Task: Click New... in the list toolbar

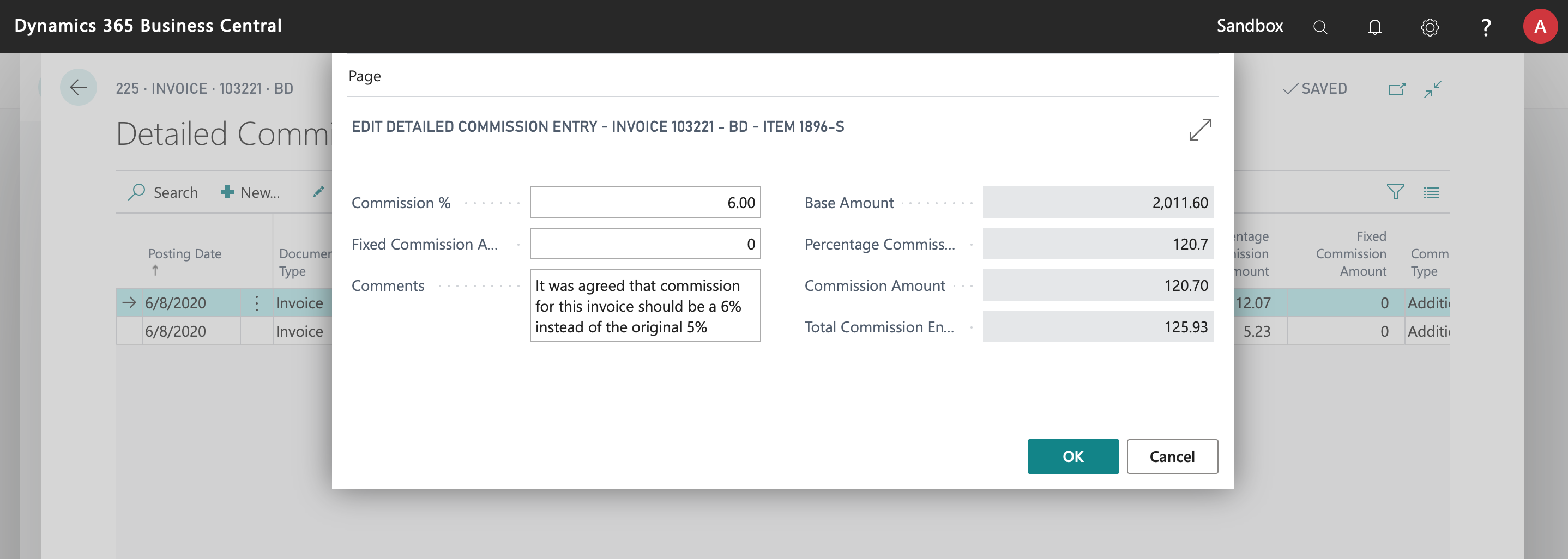Action: pyautogui.click(x=250, y=192)
